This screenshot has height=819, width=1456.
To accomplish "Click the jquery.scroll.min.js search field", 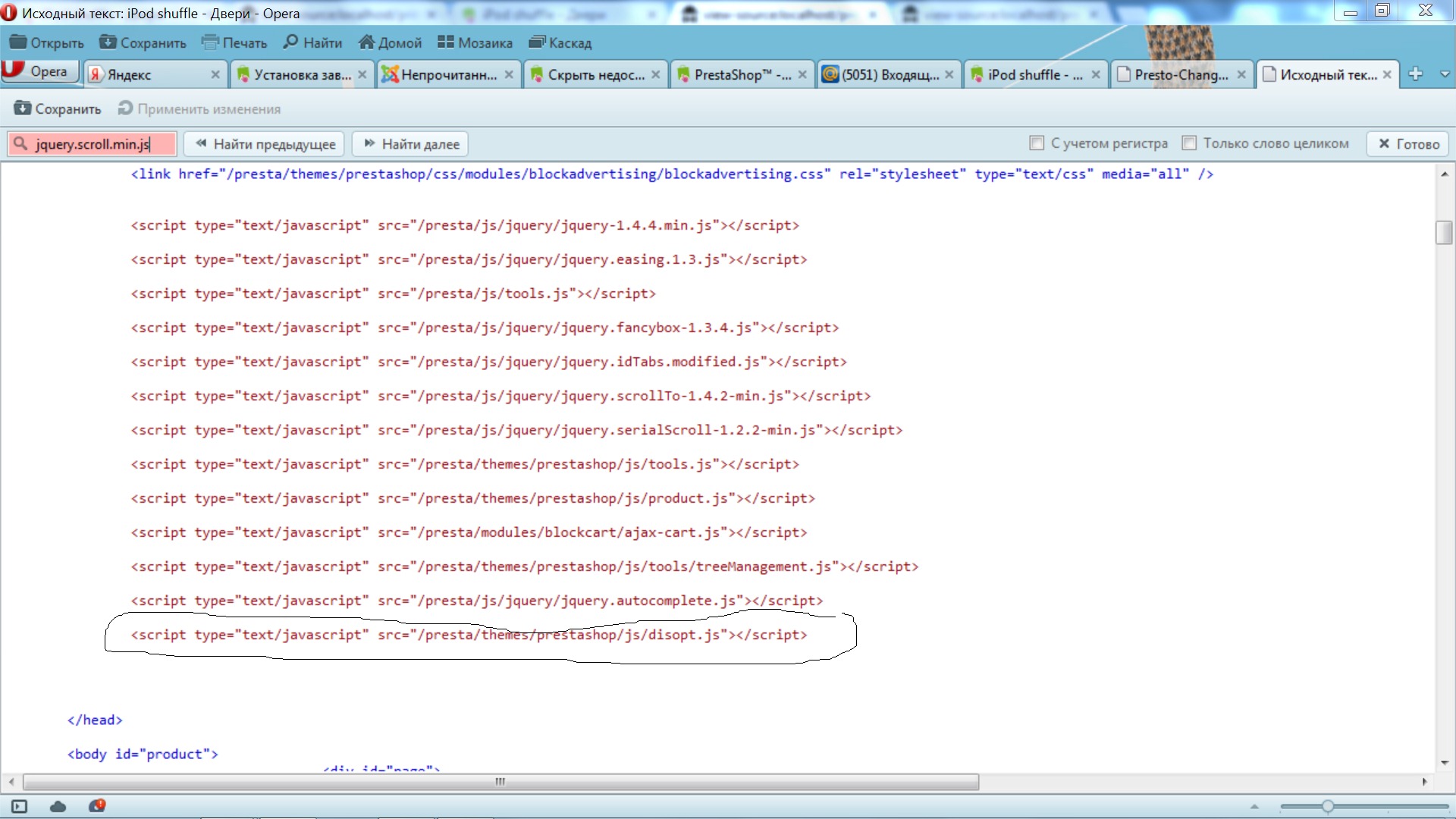I will click(x=93, y=144).
